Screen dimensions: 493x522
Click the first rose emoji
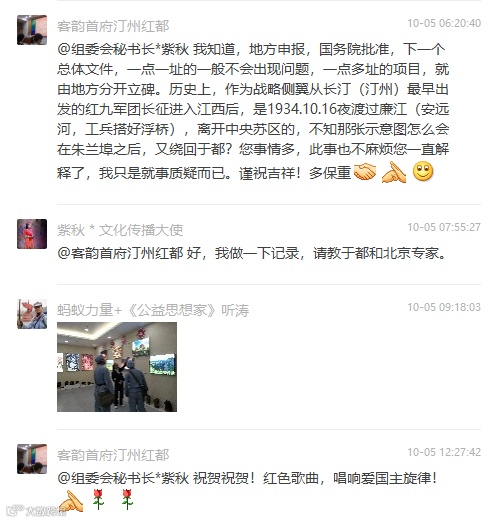98,499
